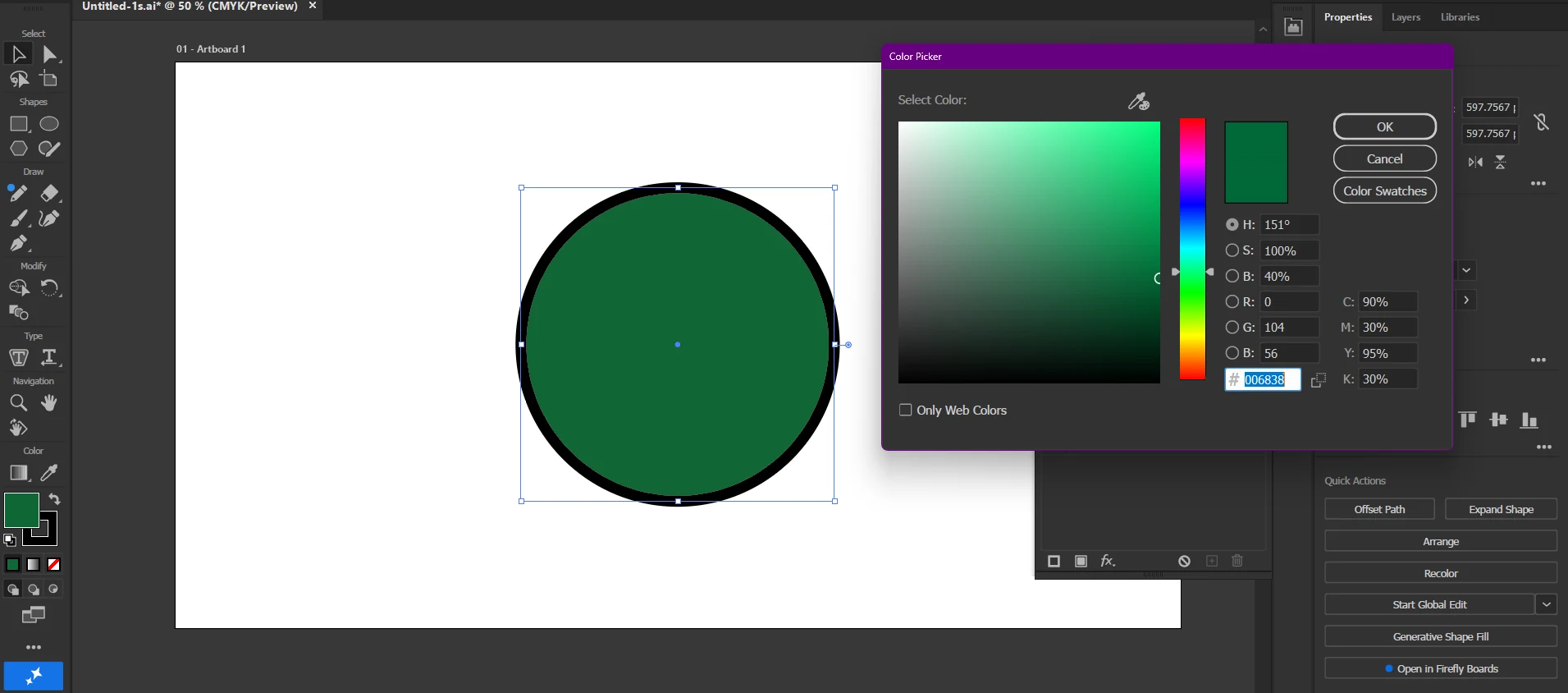Select the Hand tool

pos(49,402)
